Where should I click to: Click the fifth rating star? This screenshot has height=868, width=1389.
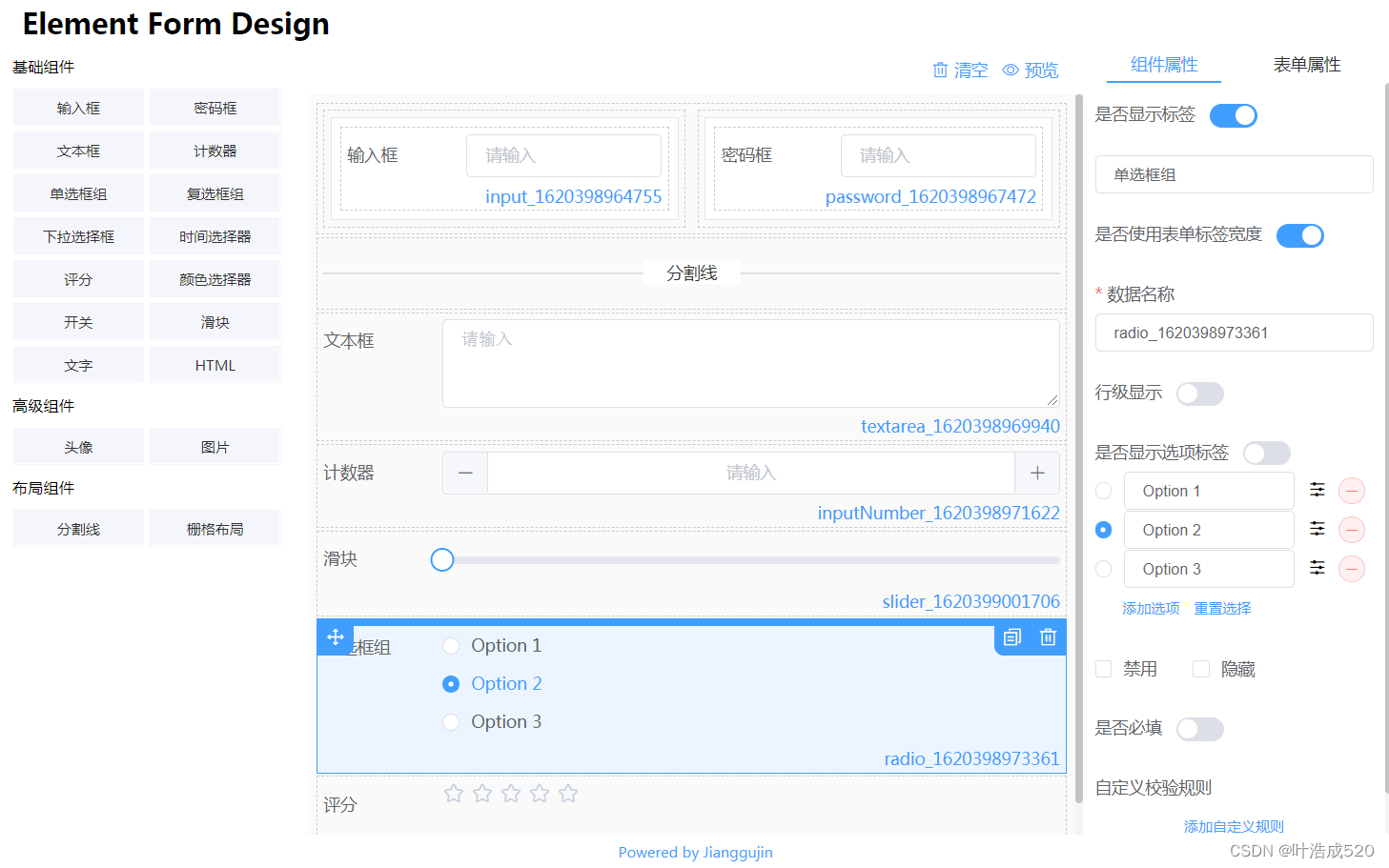(x=568, y=793)
